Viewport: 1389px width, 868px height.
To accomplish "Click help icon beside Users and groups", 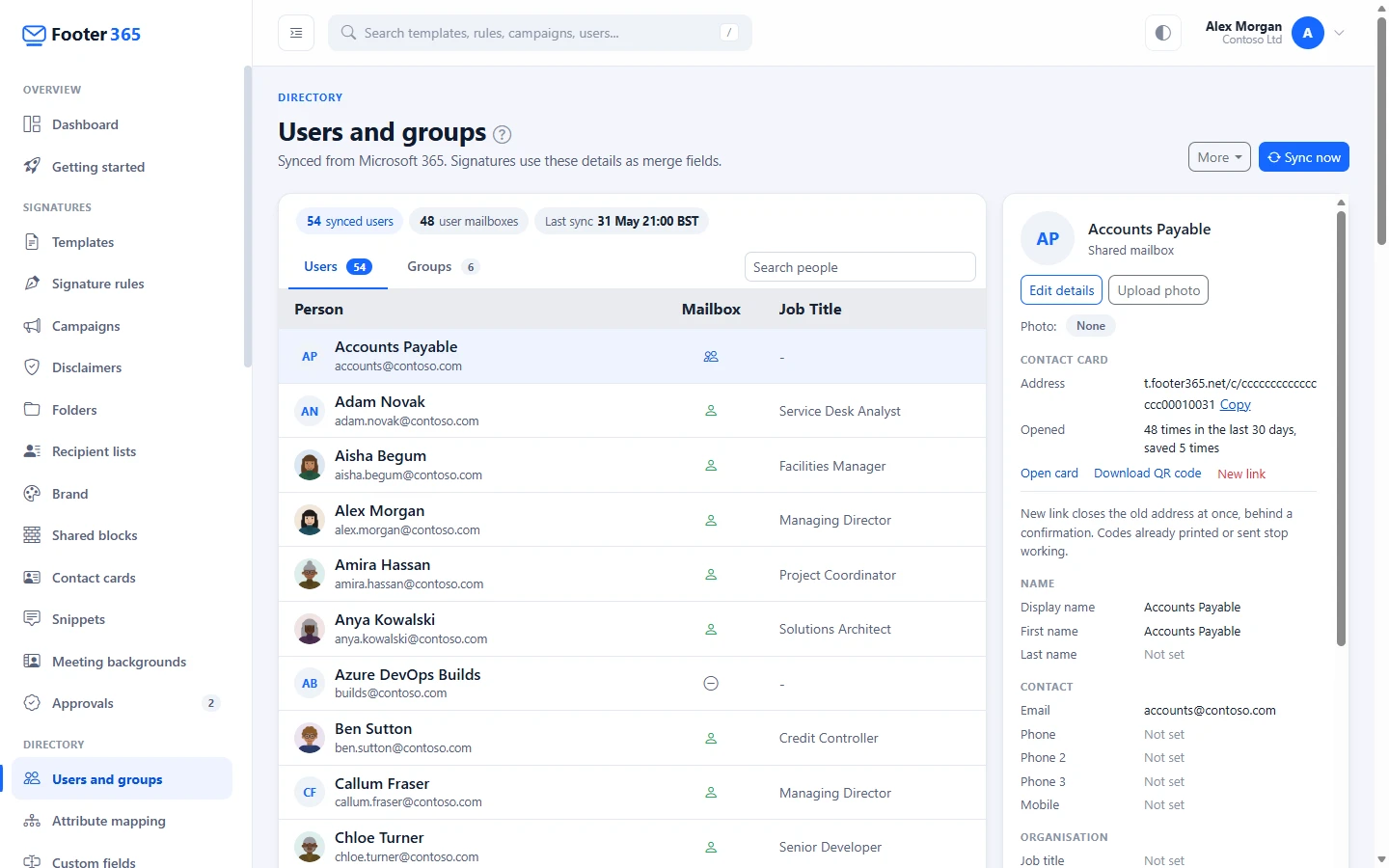I will click(502, 134).
